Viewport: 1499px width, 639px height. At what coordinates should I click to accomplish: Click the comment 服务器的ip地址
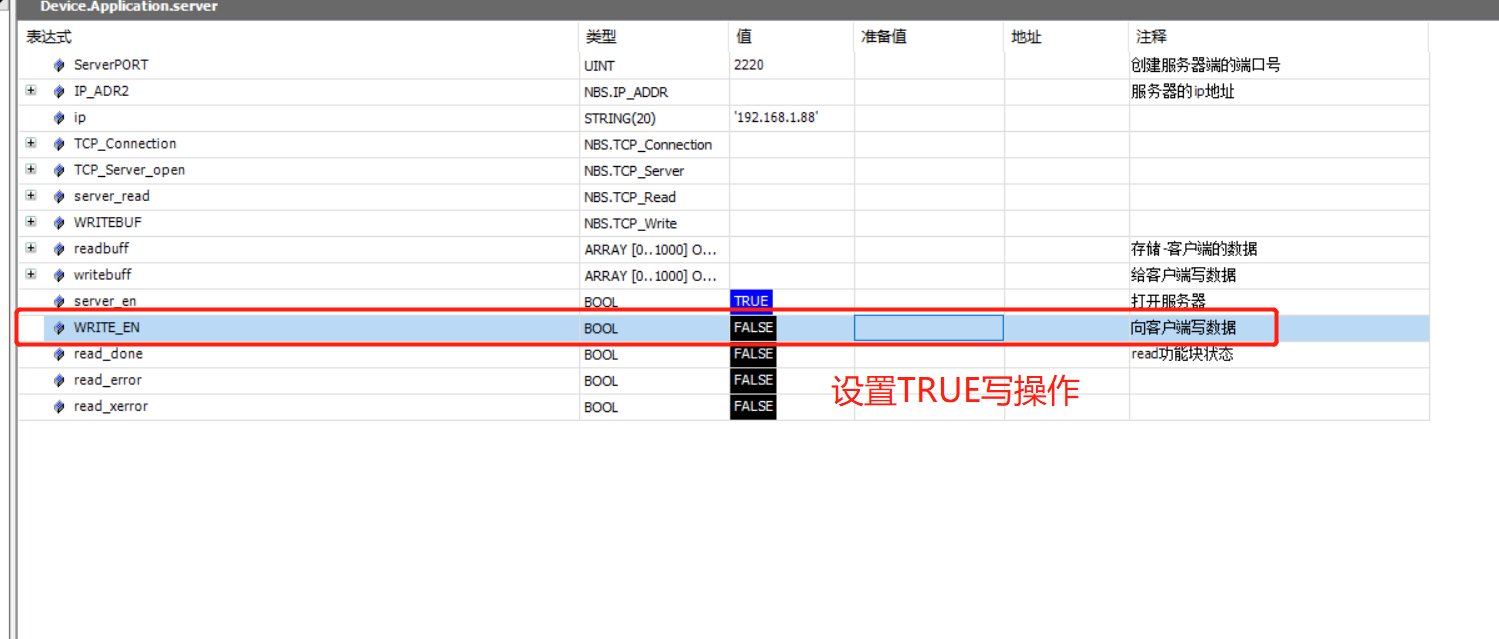pos(1182,91)
